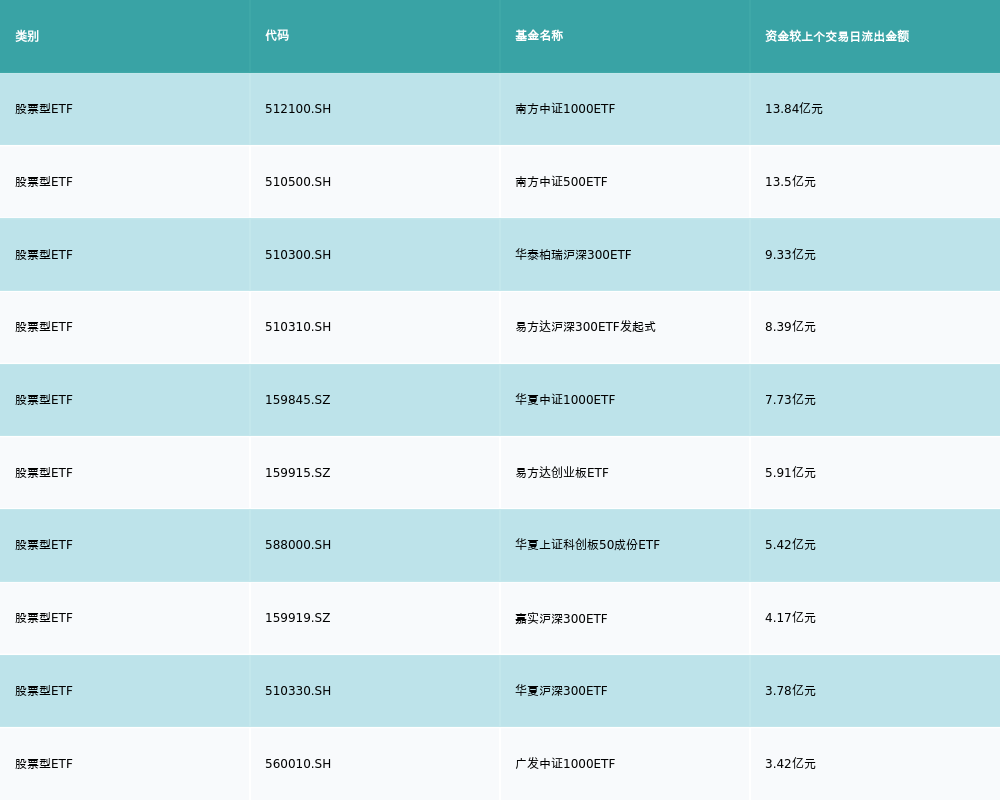This screenshot has height=800, width=1000.
Task: Select code 510500.SH
Action: tap(298, 182)
